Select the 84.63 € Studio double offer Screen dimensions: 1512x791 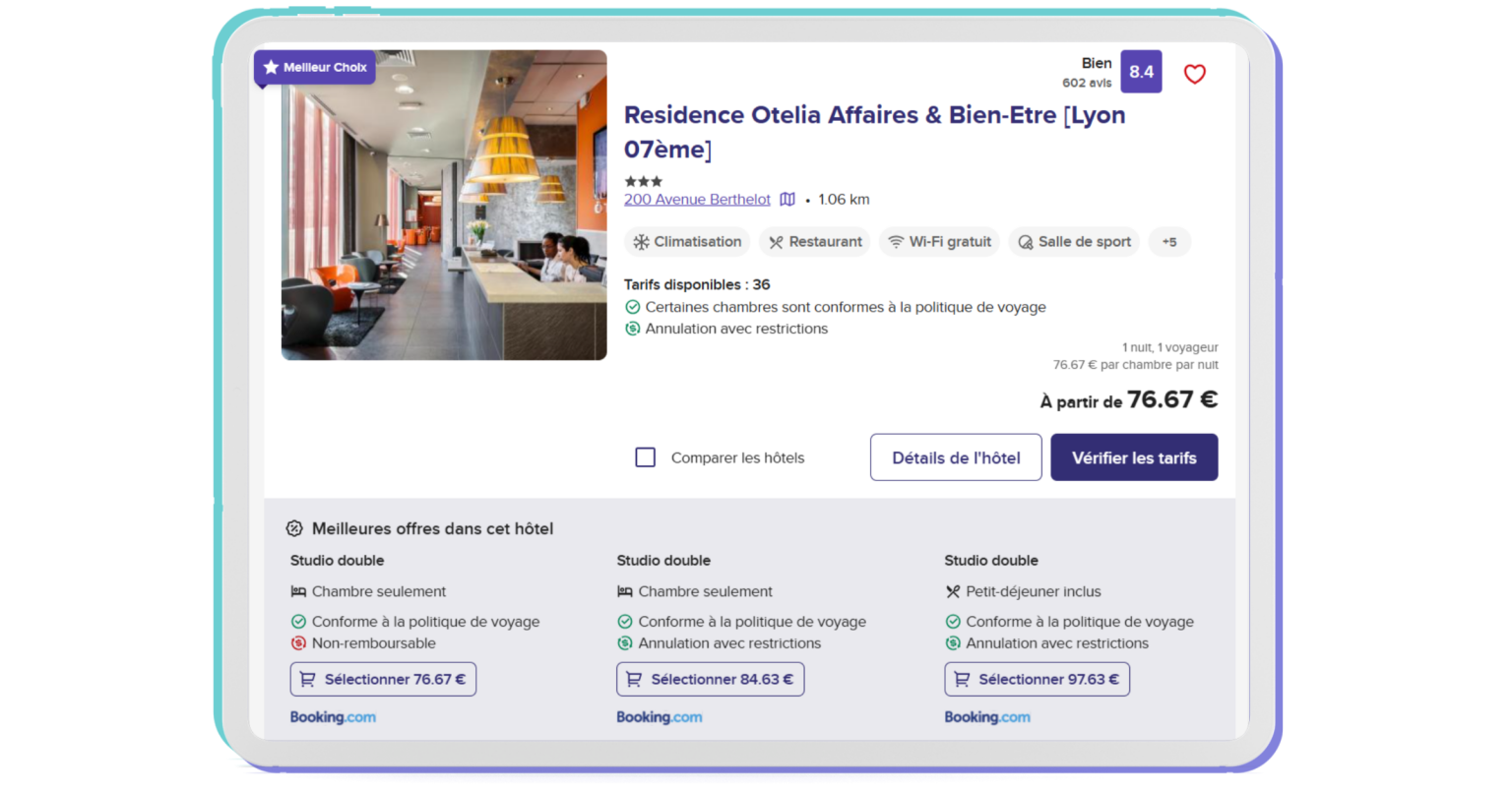point(710,679)
